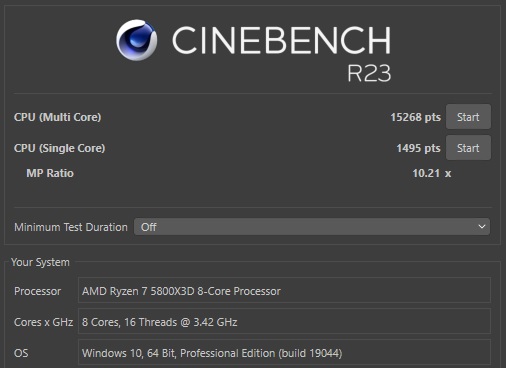This screenshot has width=506, height=368.
Task: Click the 1495 pts single core score
Action: point(418,148)
